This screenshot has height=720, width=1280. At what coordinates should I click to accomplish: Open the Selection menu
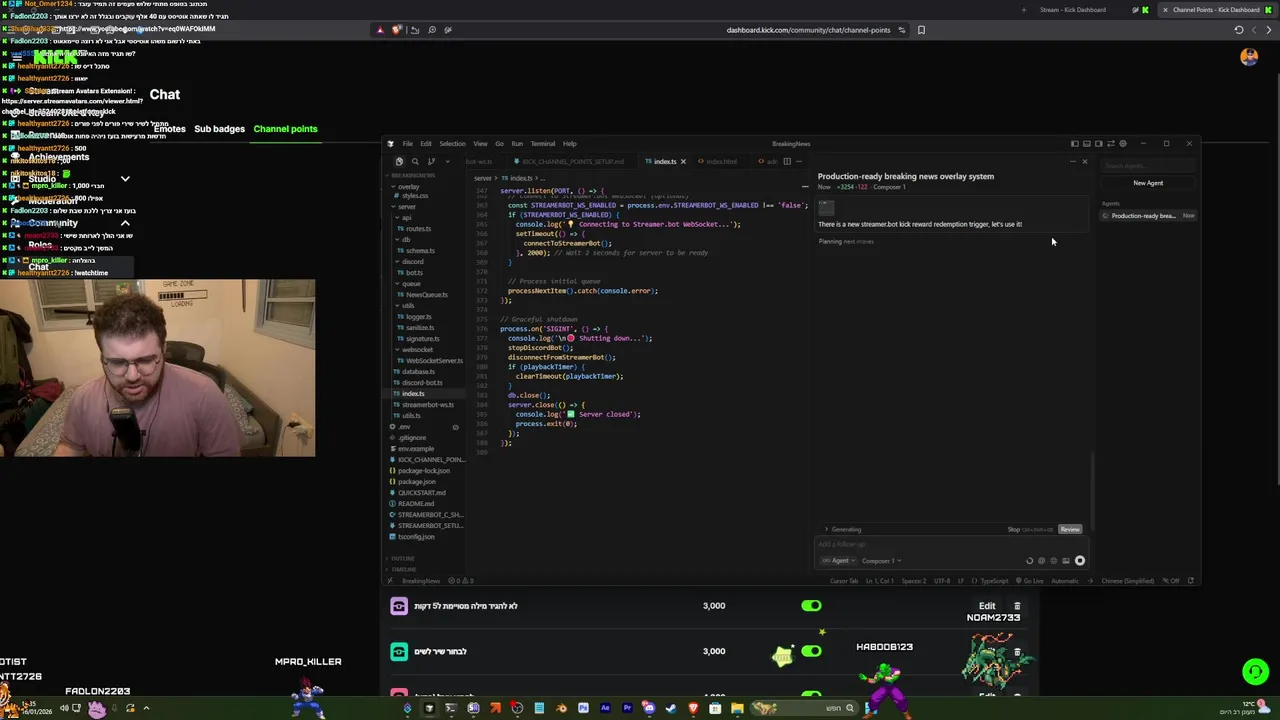(x=452, y=143)
